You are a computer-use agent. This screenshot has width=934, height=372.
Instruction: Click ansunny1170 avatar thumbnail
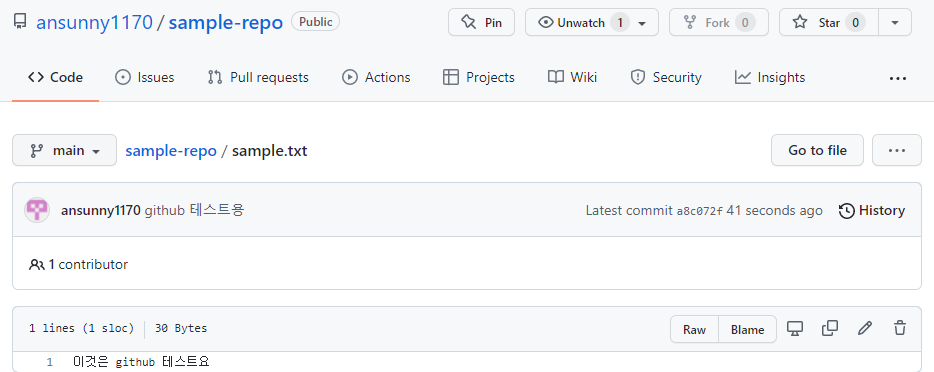37,210
